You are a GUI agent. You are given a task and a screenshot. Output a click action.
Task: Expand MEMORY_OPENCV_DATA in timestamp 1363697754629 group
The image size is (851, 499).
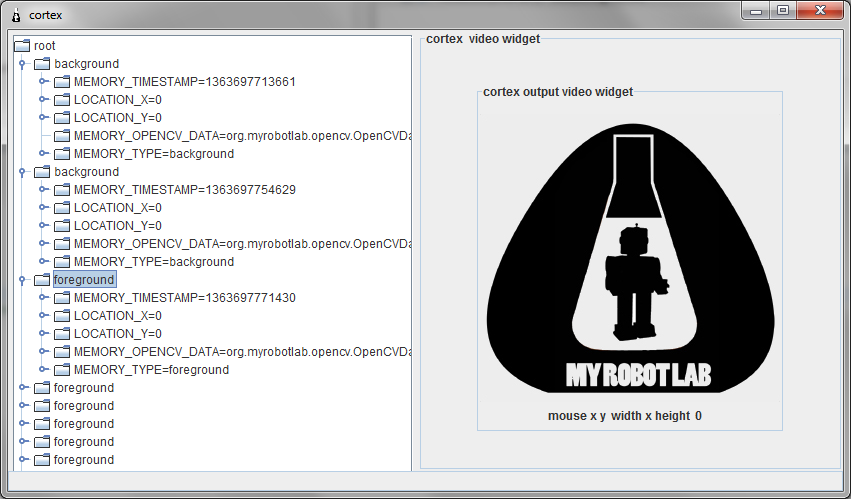pos(43,243)
